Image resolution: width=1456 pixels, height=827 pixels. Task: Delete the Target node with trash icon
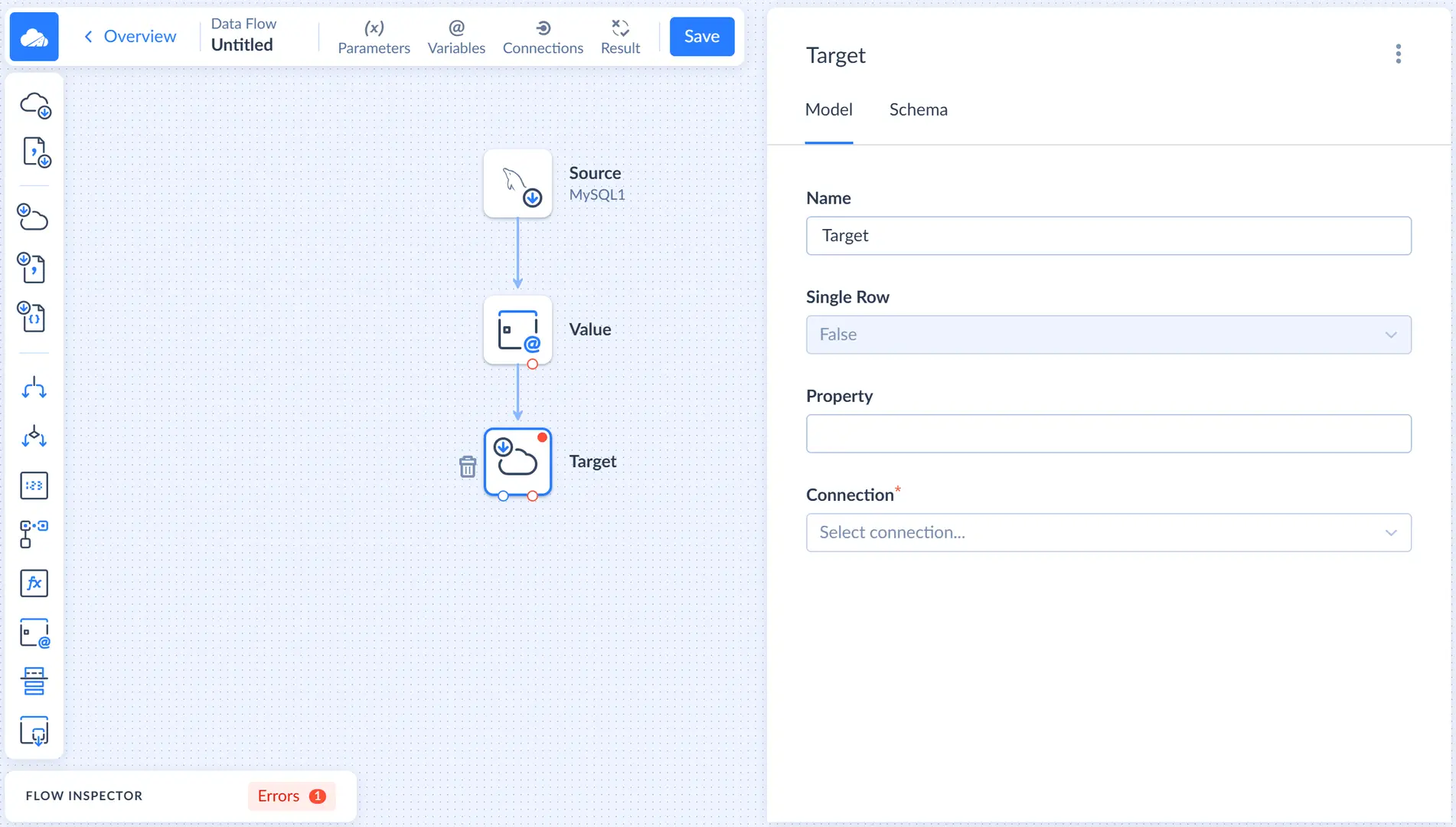click(468, 466)
